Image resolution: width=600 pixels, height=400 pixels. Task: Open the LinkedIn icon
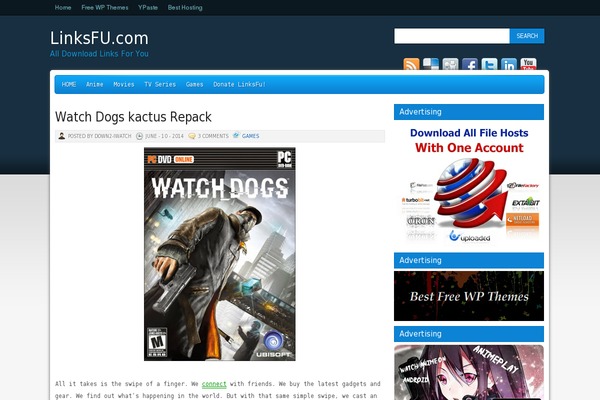[509, 64]
